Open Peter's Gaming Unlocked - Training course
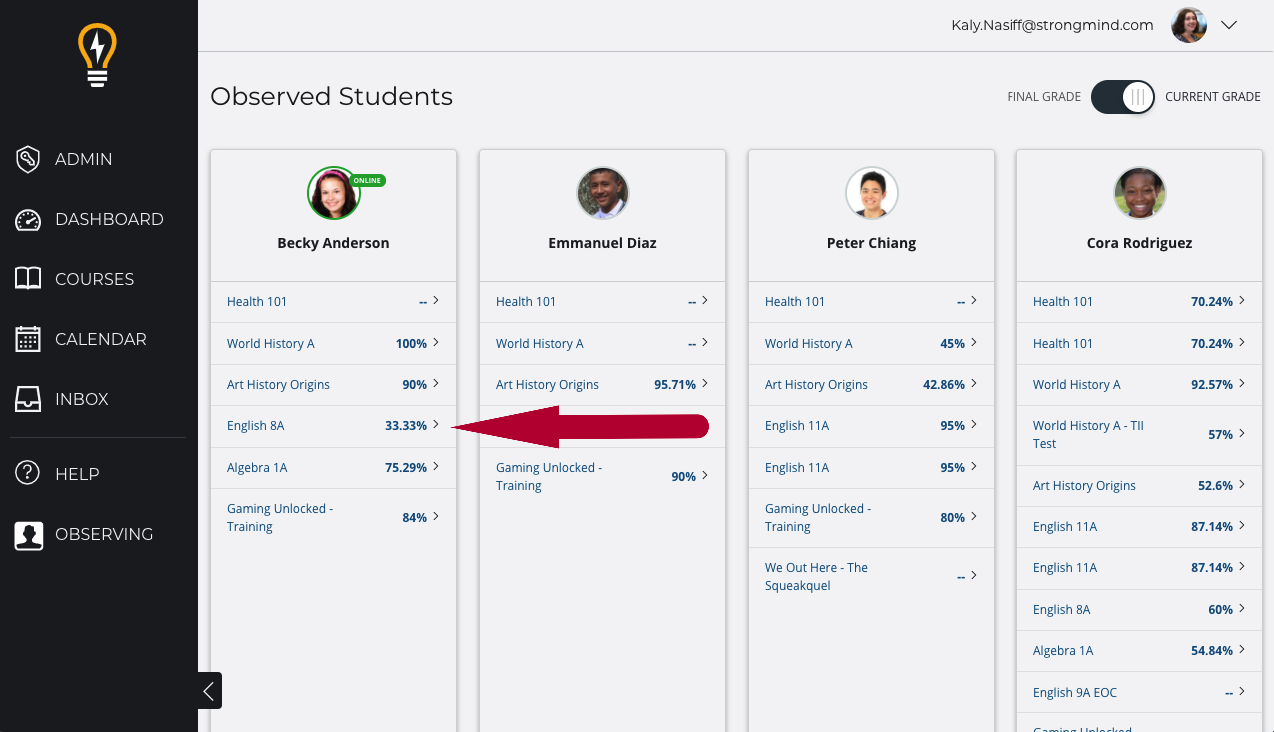The image size is (1274, 732). pyautogui.click(x=818, y=518)
